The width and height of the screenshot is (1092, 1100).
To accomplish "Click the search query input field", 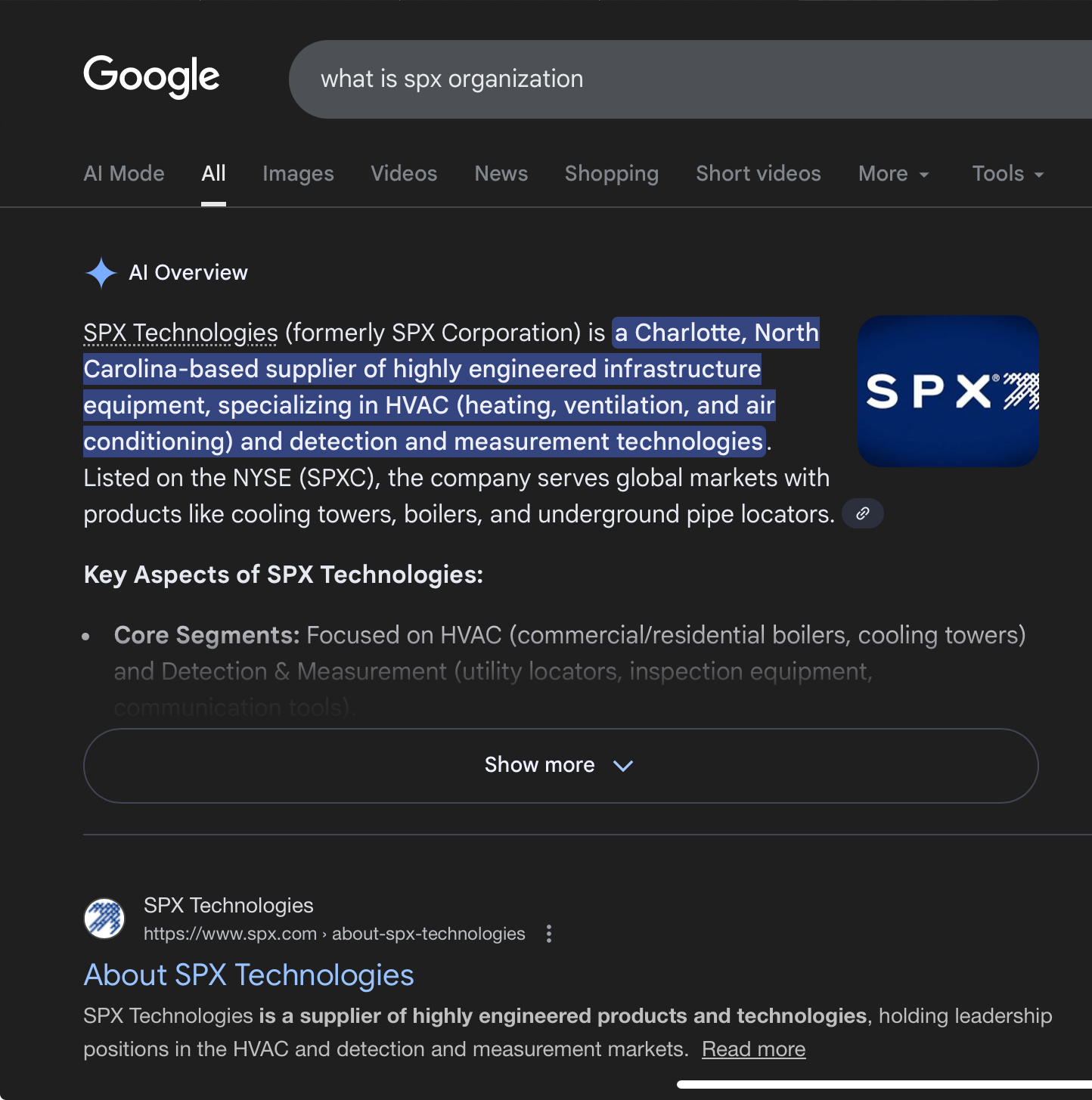I will [x=690, y=79].
